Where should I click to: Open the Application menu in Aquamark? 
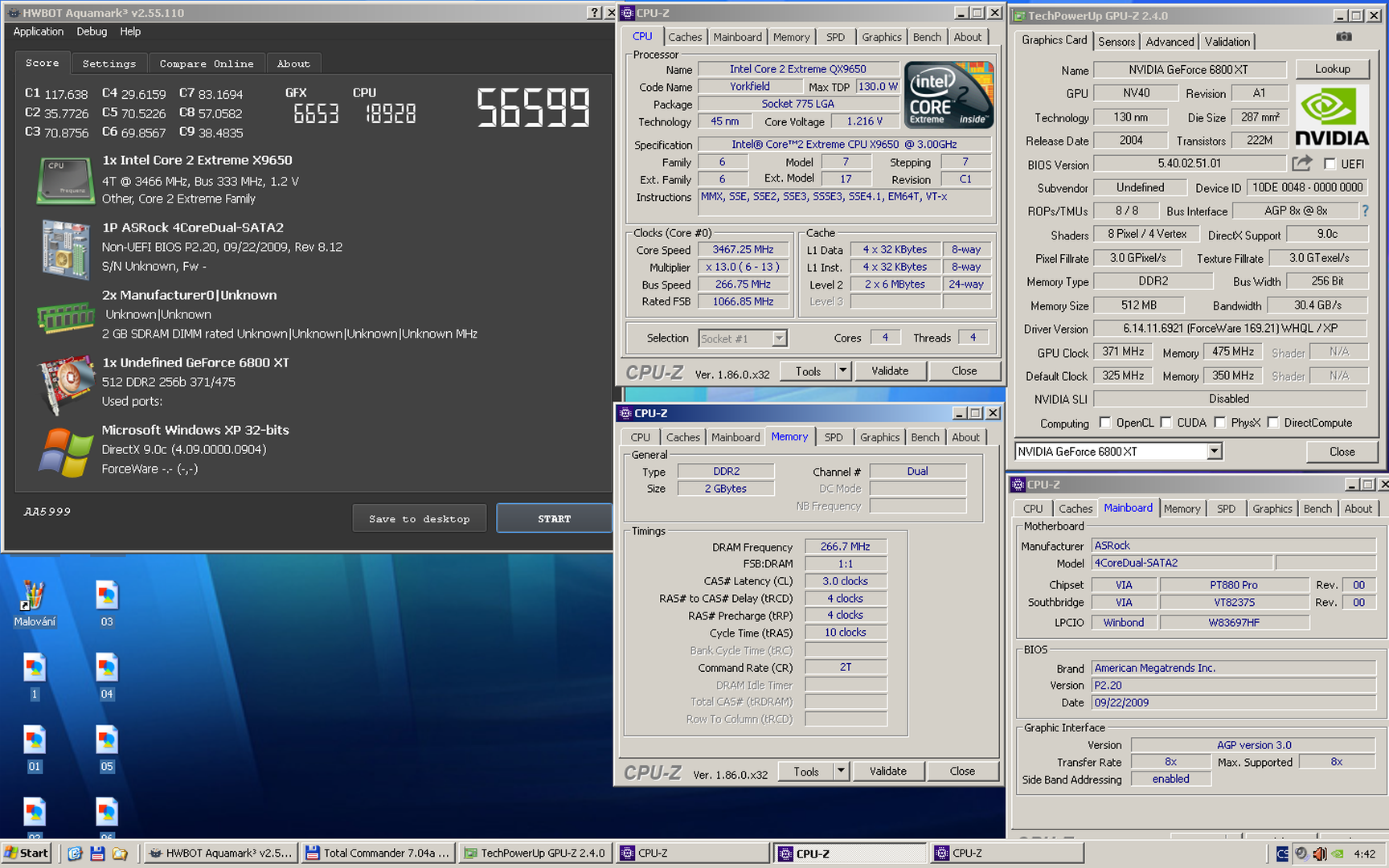pos(38,31)
